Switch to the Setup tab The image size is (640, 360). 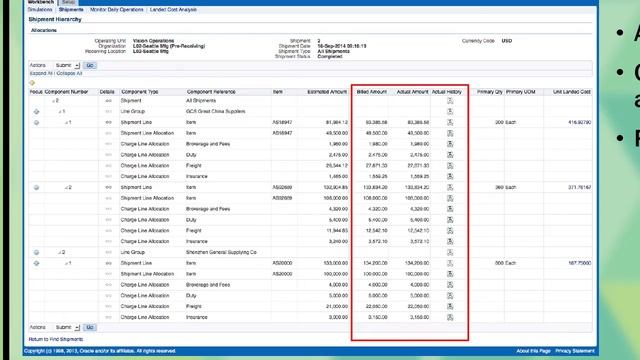pos(68,2)
